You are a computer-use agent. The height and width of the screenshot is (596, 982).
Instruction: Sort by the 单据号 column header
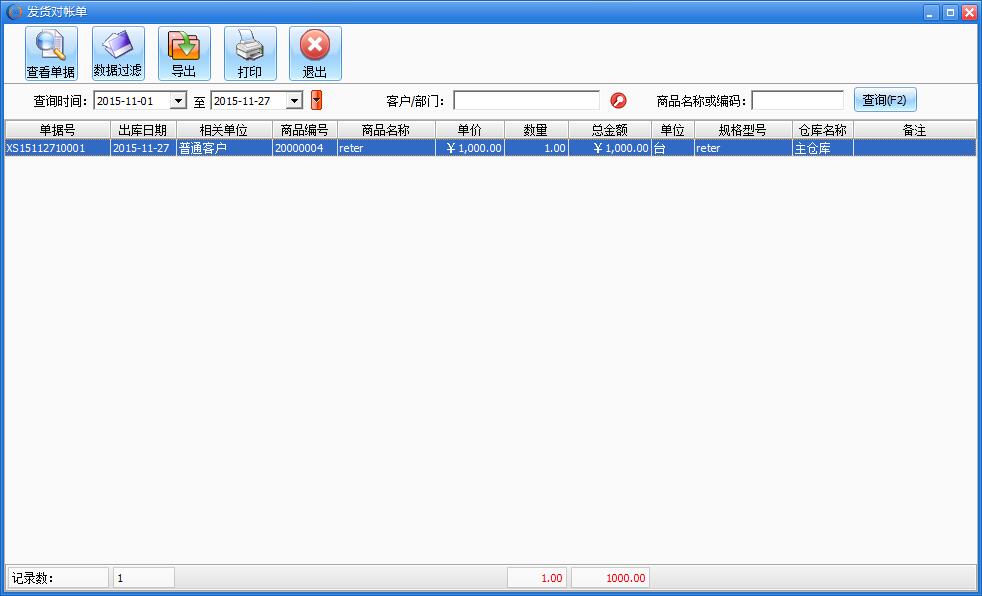click(57, 130)
